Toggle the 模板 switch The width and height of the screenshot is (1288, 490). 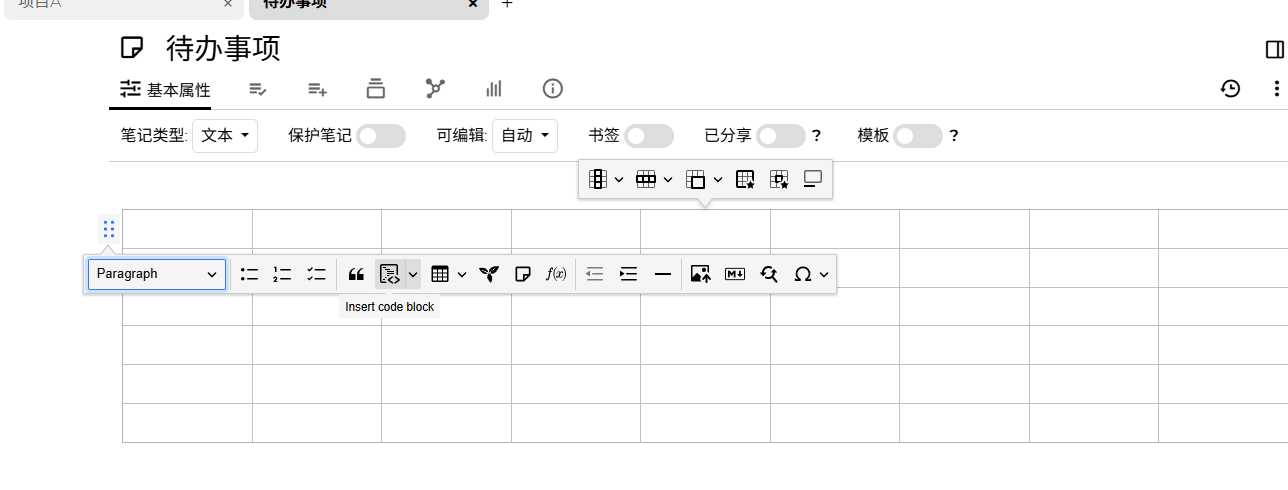click(x=918, y=136)
